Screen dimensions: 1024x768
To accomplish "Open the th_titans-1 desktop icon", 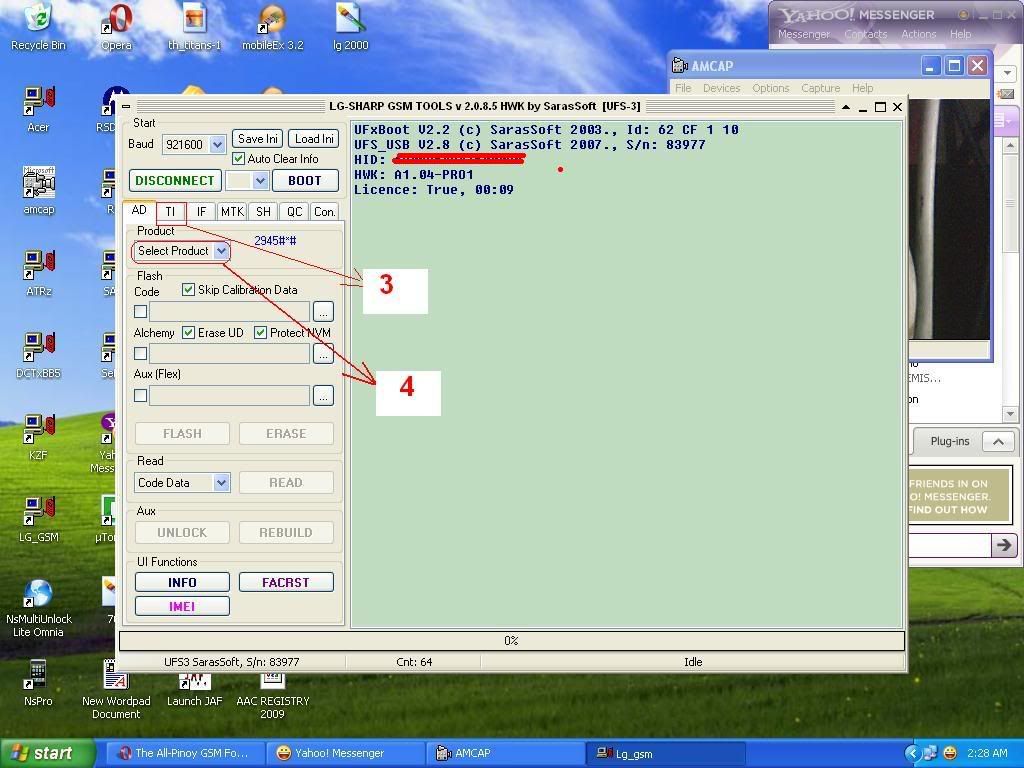I will (194, 26).
